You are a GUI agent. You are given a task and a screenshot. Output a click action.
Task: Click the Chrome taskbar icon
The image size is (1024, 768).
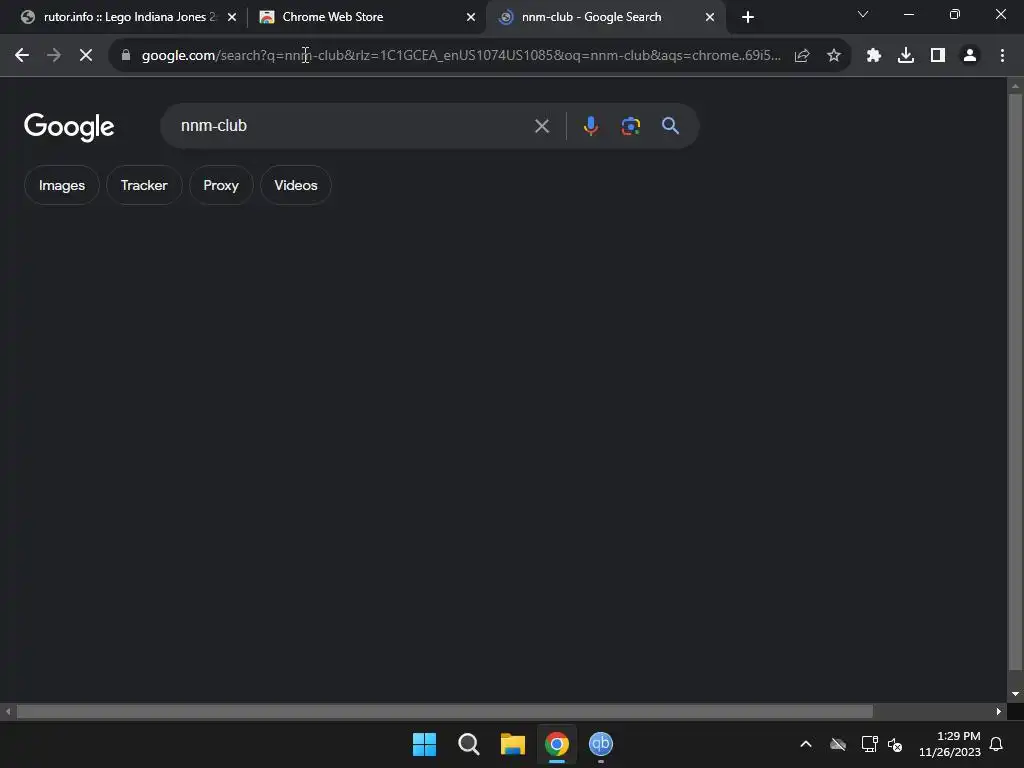click(x=556, y=744)
